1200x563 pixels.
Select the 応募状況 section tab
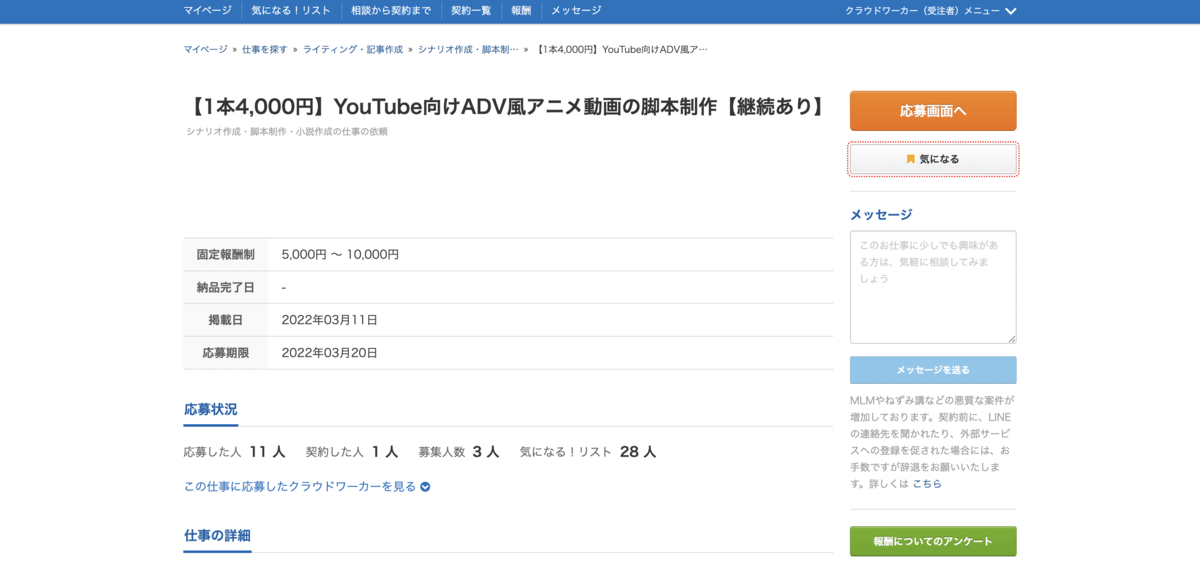click(x=210, y=409)
